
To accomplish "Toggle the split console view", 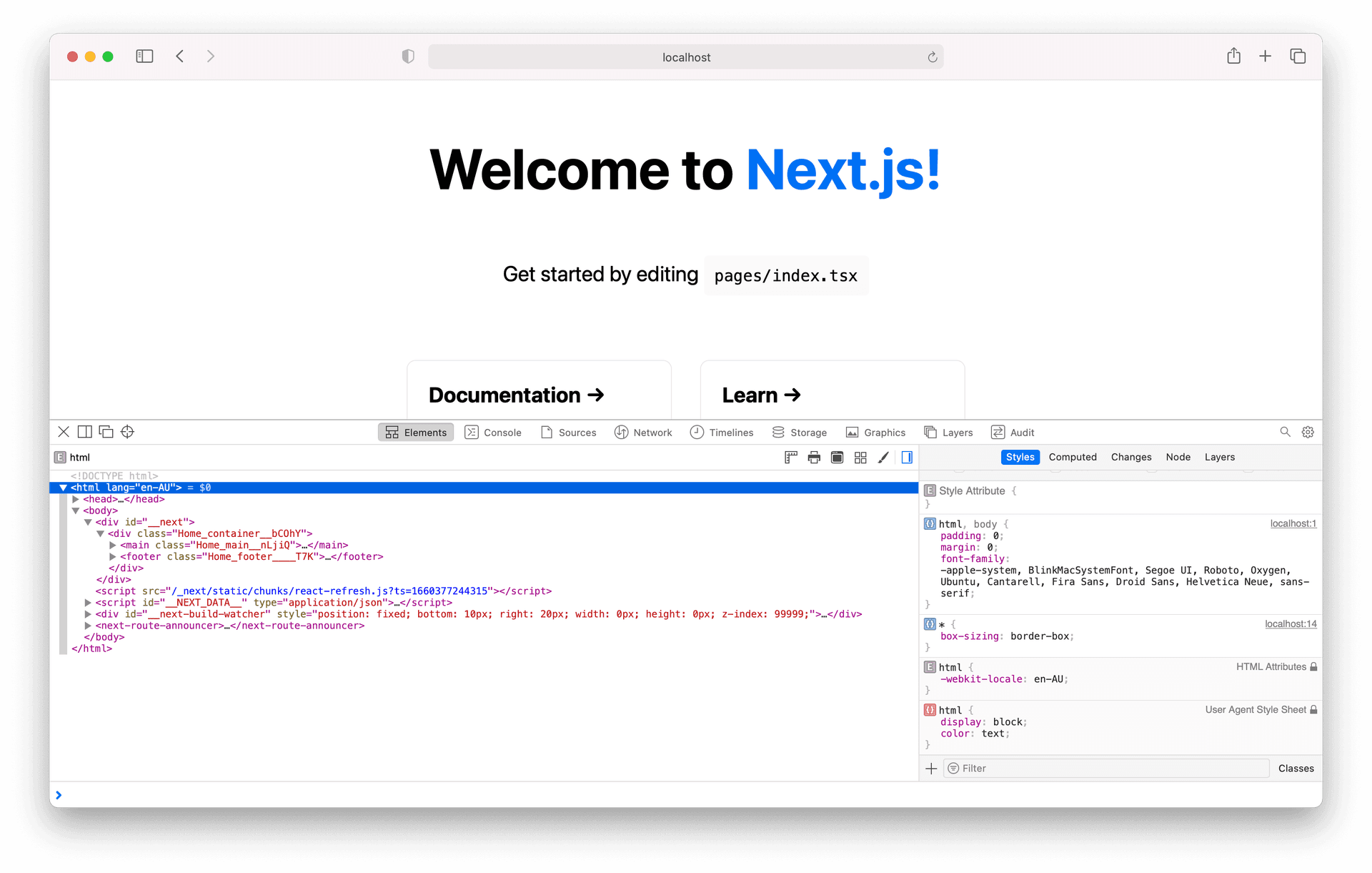I will (x=84, y=432).
